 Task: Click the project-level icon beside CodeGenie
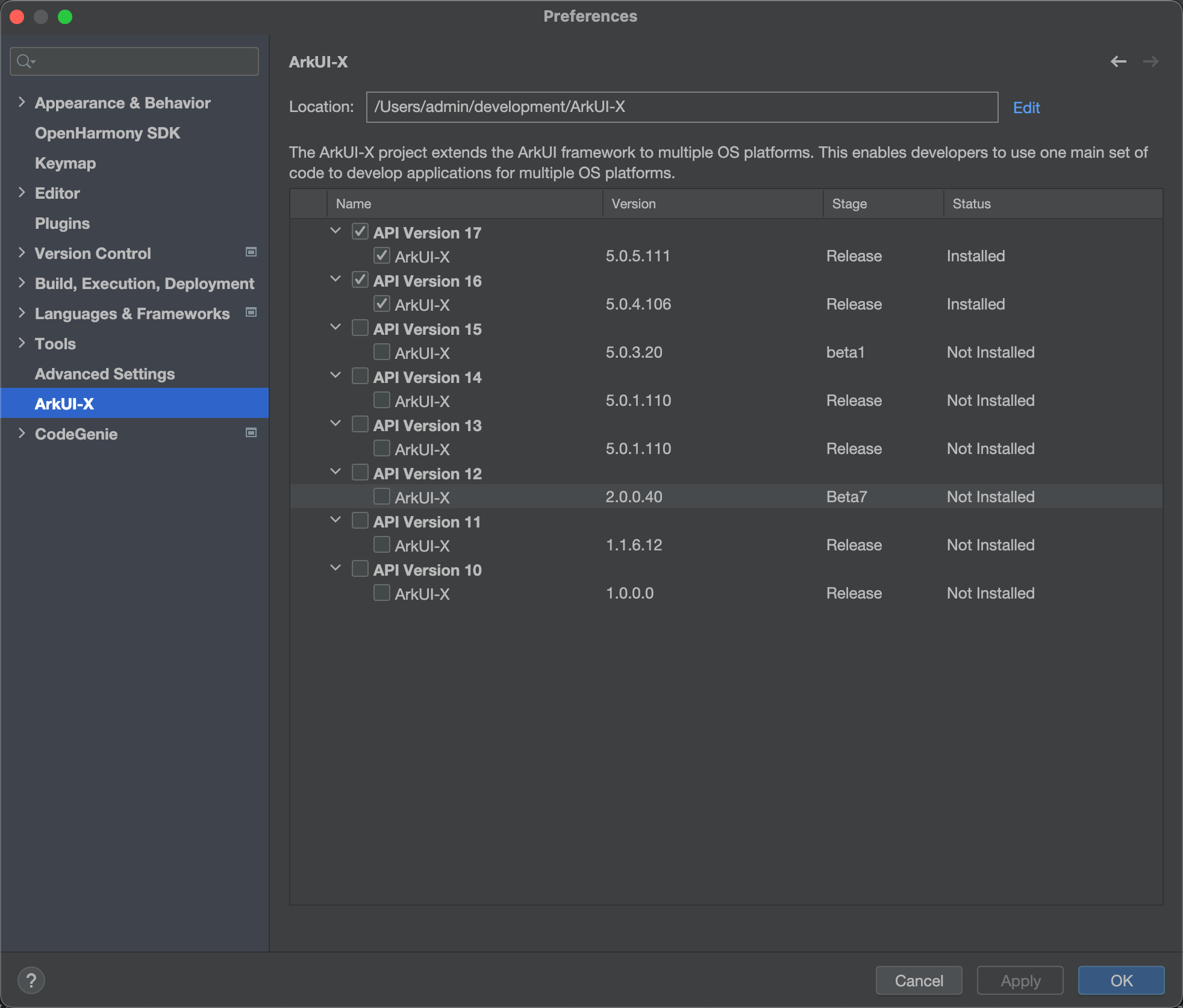[251, 433]
